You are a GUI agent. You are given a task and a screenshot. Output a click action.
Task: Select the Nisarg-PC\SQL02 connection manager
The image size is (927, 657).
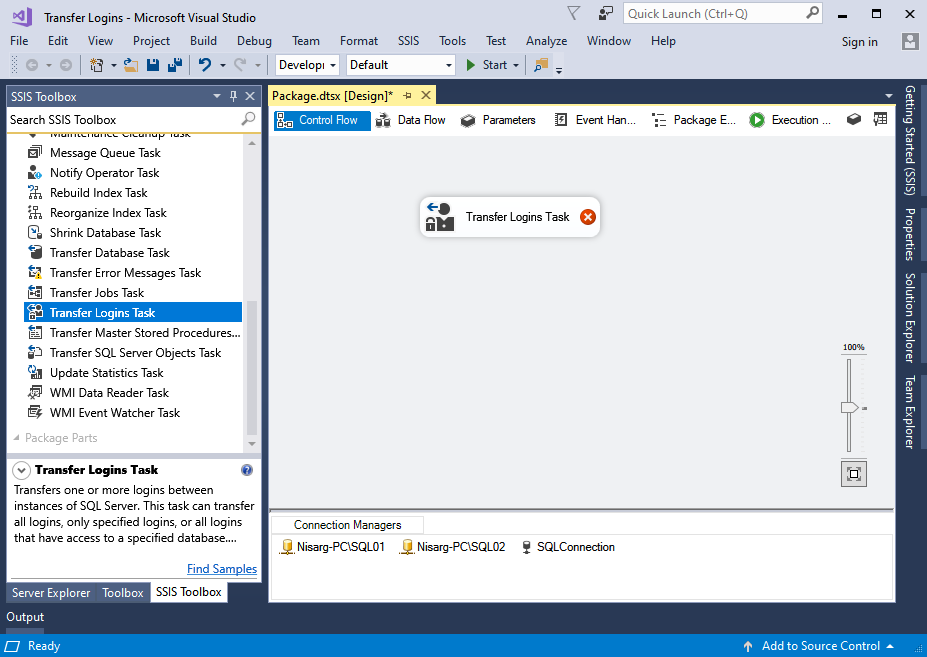[453, 547]
